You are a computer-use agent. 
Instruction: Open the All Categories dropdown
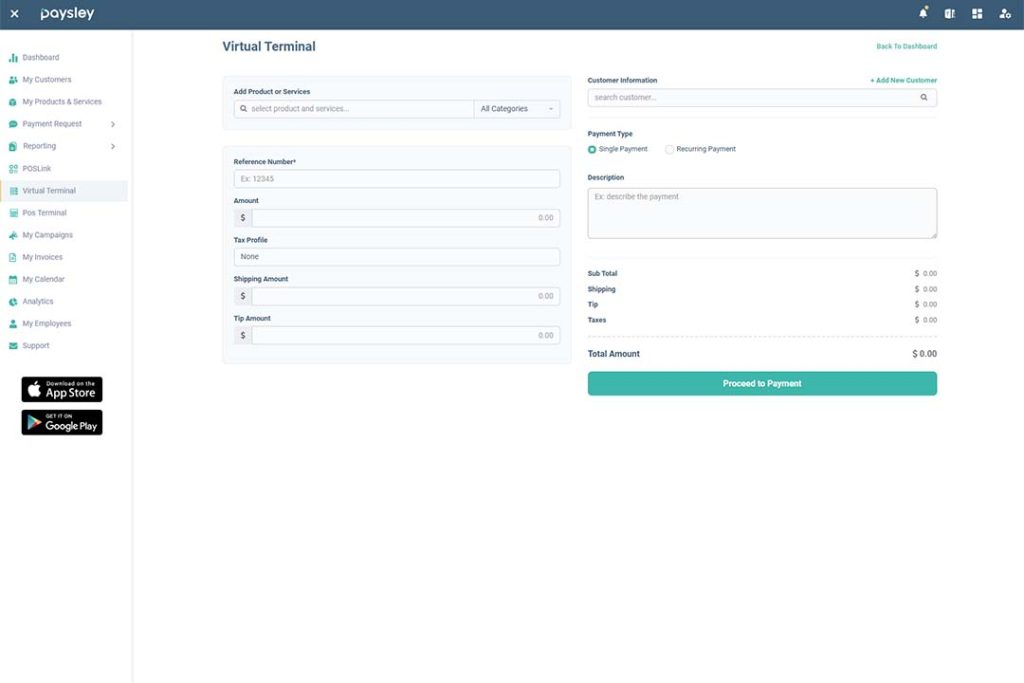tap(517, 109)
